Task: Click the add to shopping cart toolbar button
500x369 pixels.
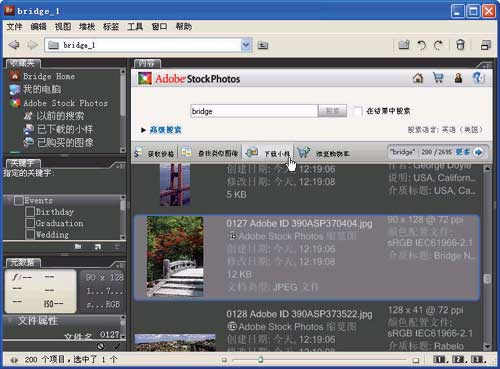Action: [x=323, y=153]
